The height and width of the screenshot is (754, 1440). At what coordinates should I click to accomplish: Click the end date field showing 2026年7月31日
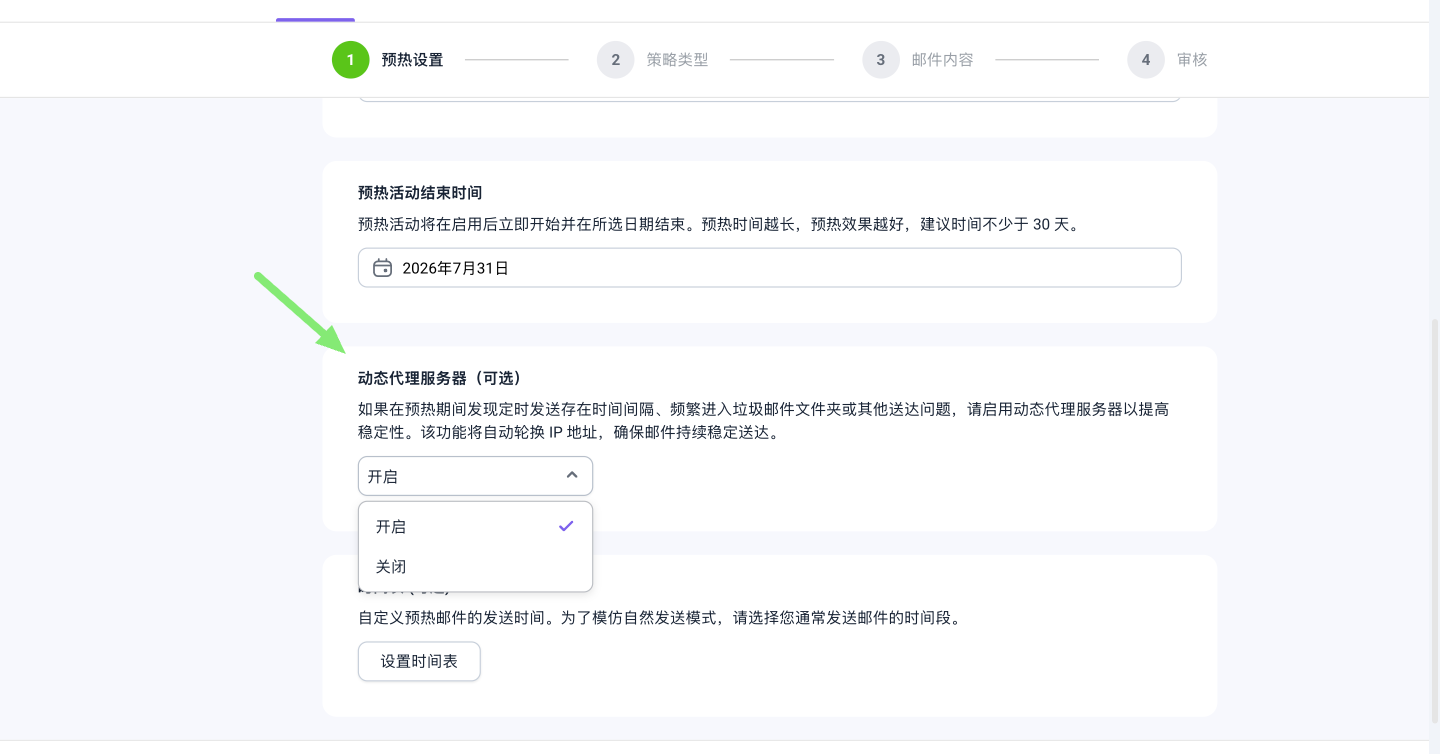click(770, 268)
